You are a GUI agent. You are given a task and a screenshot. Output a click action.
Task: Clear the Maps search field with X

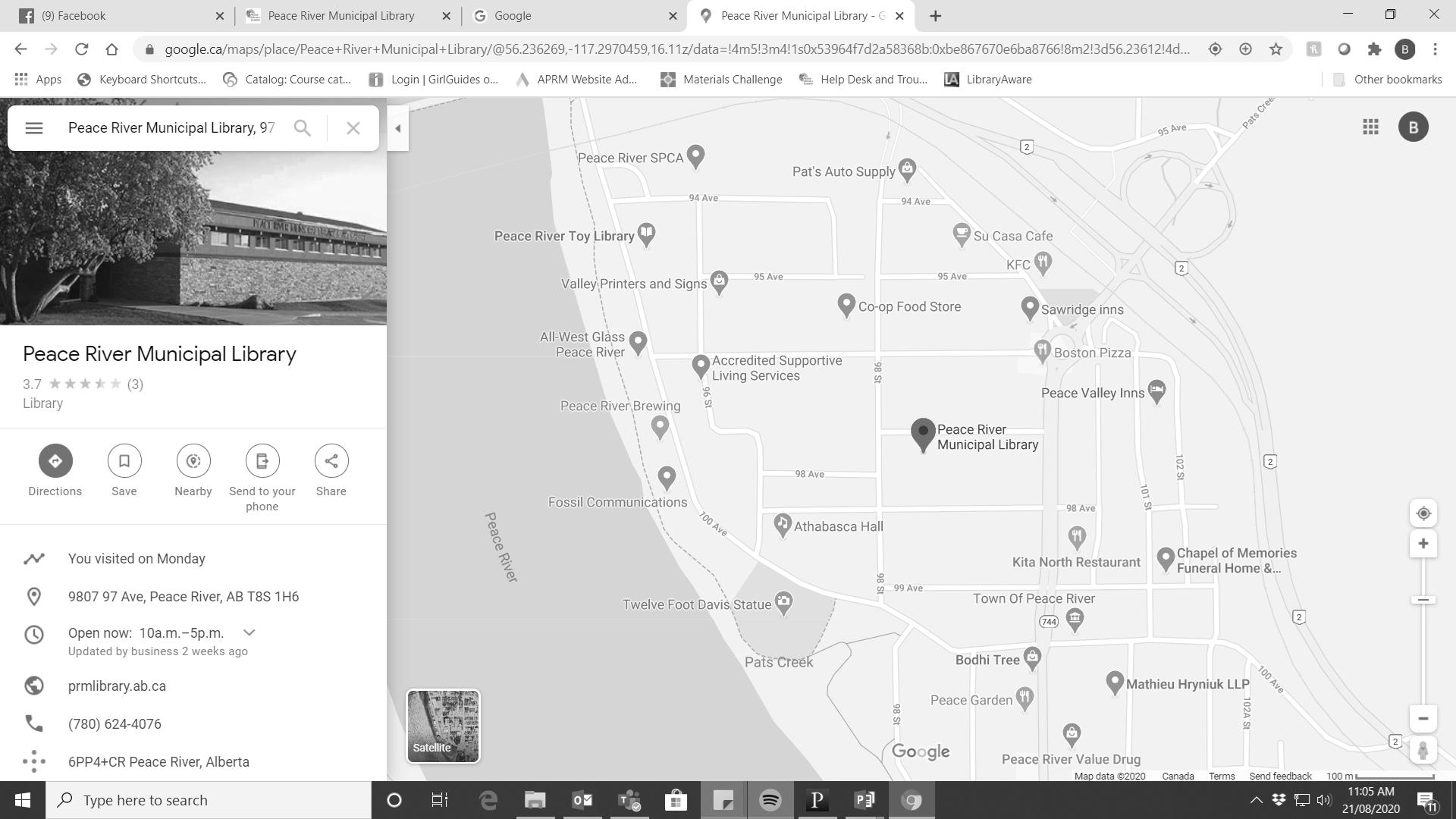[x=353, y=128]
